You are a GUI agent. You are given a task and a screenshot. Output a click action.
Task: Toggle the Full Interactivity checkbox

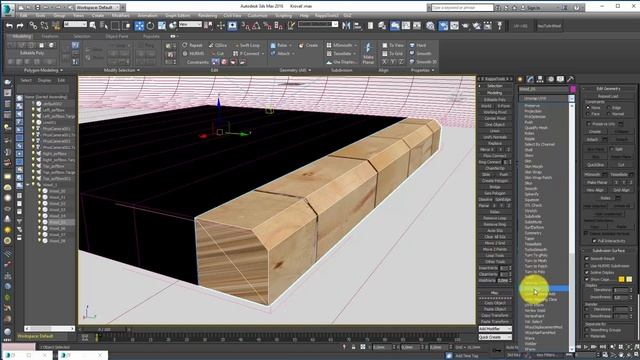coord(594,241)
